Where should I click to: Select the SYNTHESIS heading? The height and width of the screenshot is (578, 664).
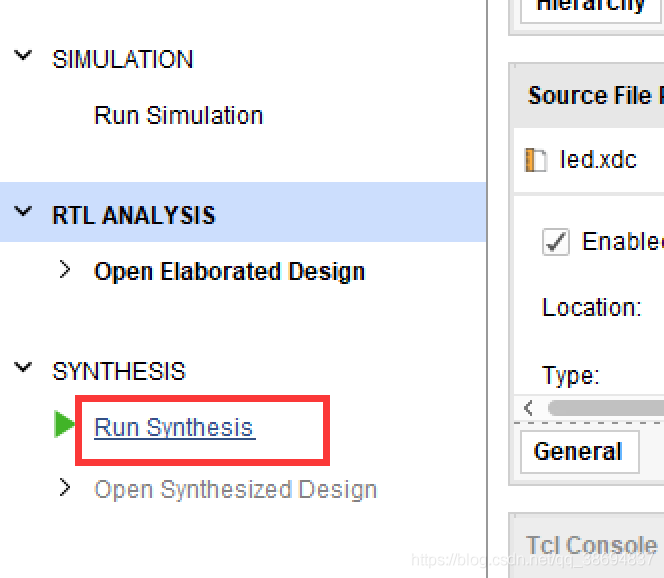(x=119, y=371)
